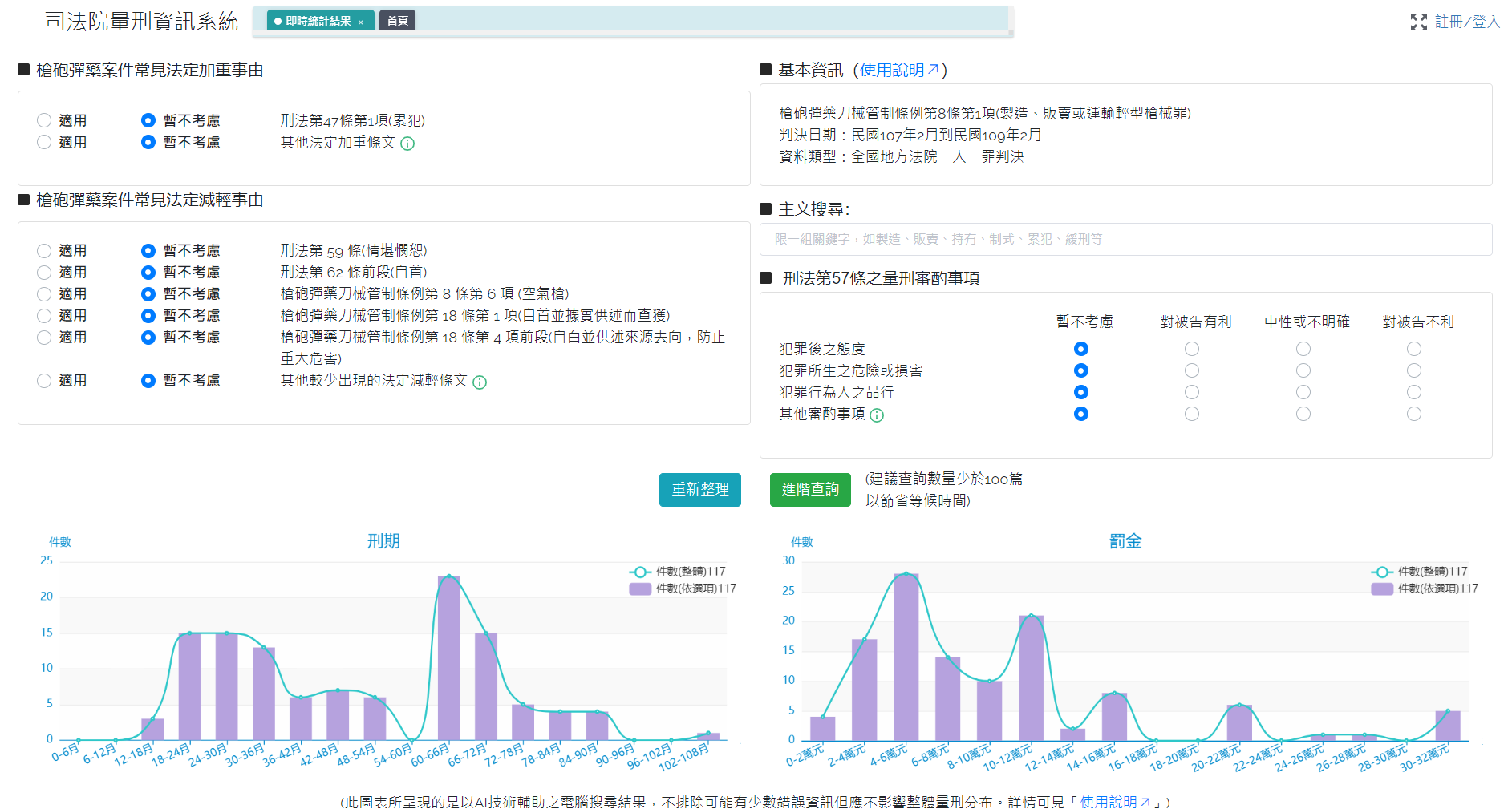Select 適用 for 刑法第59條(情堪憫恕)
1512x809 pixels.
click(x=44, y=251)
